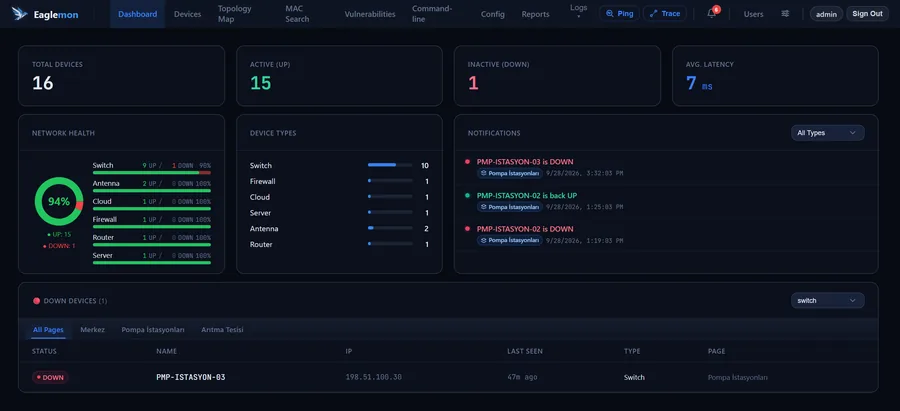Click the PMP-ISTASYON-03 device name in table
Image resolution: width=900 pixels, height=411 pixels.
click(x=191, y=378)
